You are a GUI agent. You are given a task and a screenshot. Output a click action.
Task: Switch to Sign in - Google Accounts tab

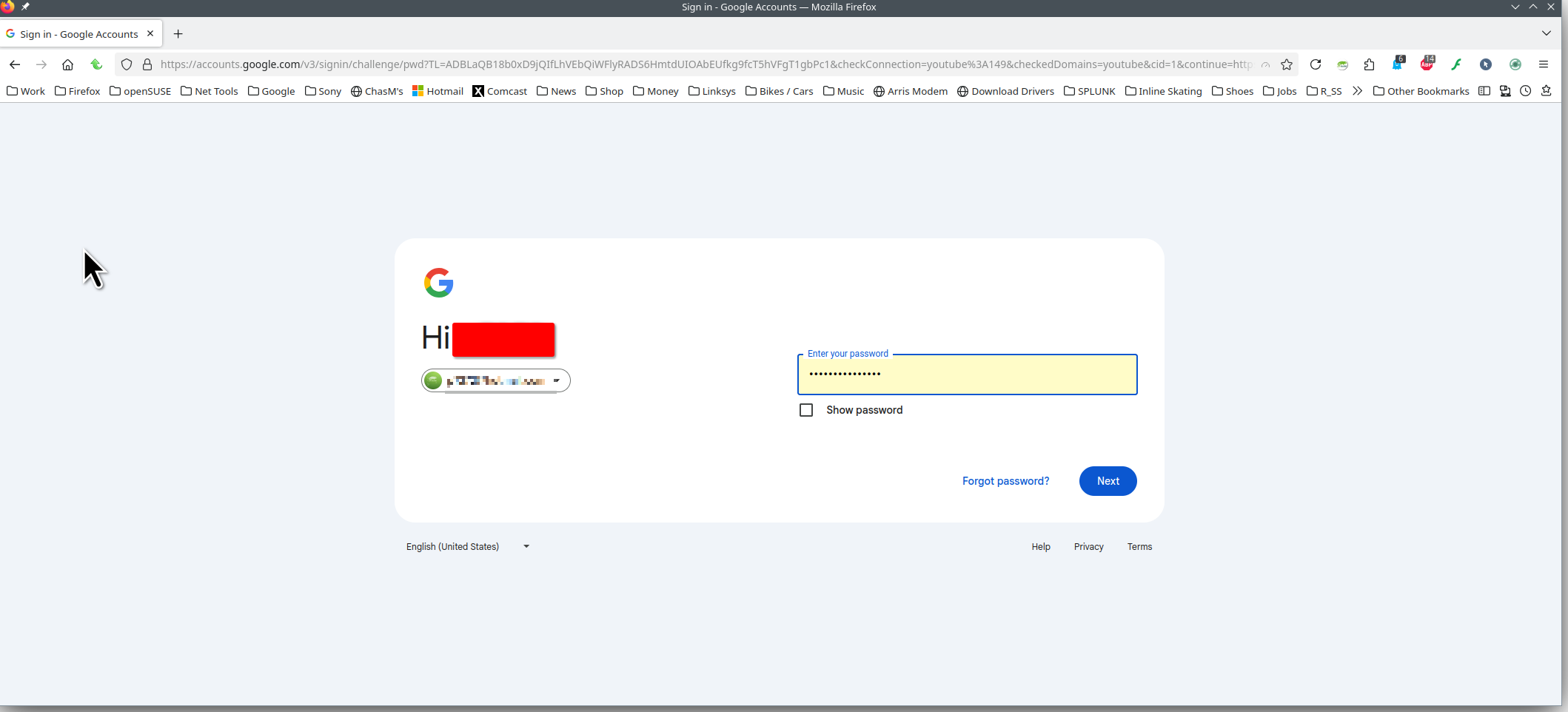[x=81, y=34]
